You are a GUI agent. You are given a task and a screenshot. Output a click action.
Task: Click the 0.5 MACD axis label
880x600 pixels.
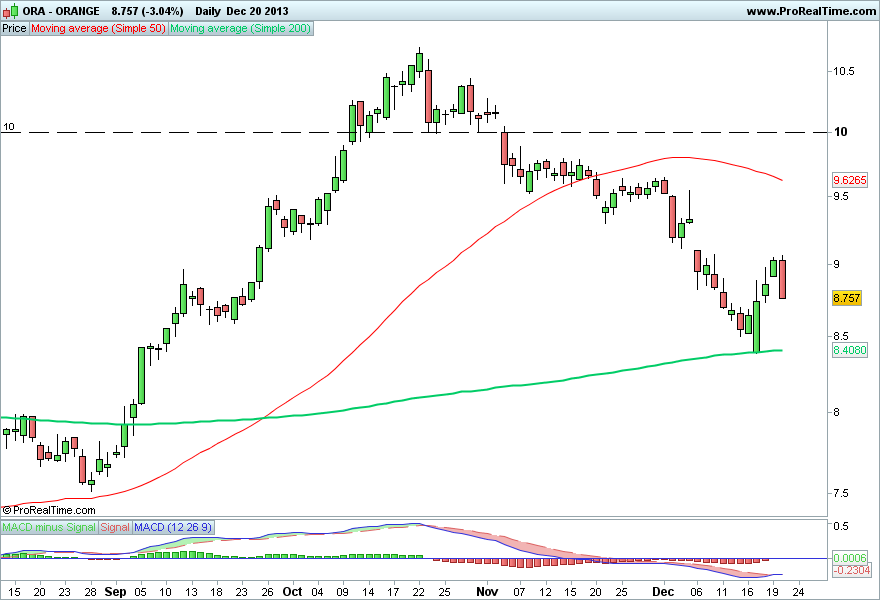click(841, 526)
